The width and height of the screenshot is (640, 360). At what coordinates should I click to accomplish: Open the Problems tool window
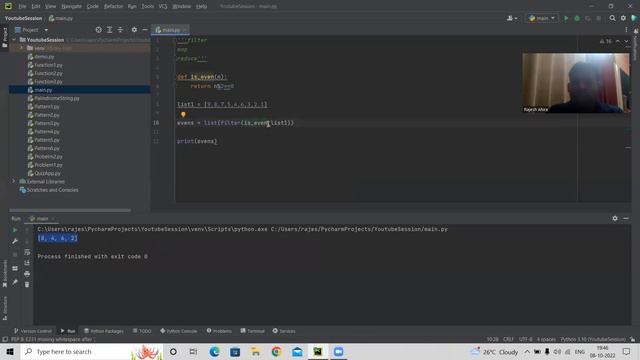point(219,331)
